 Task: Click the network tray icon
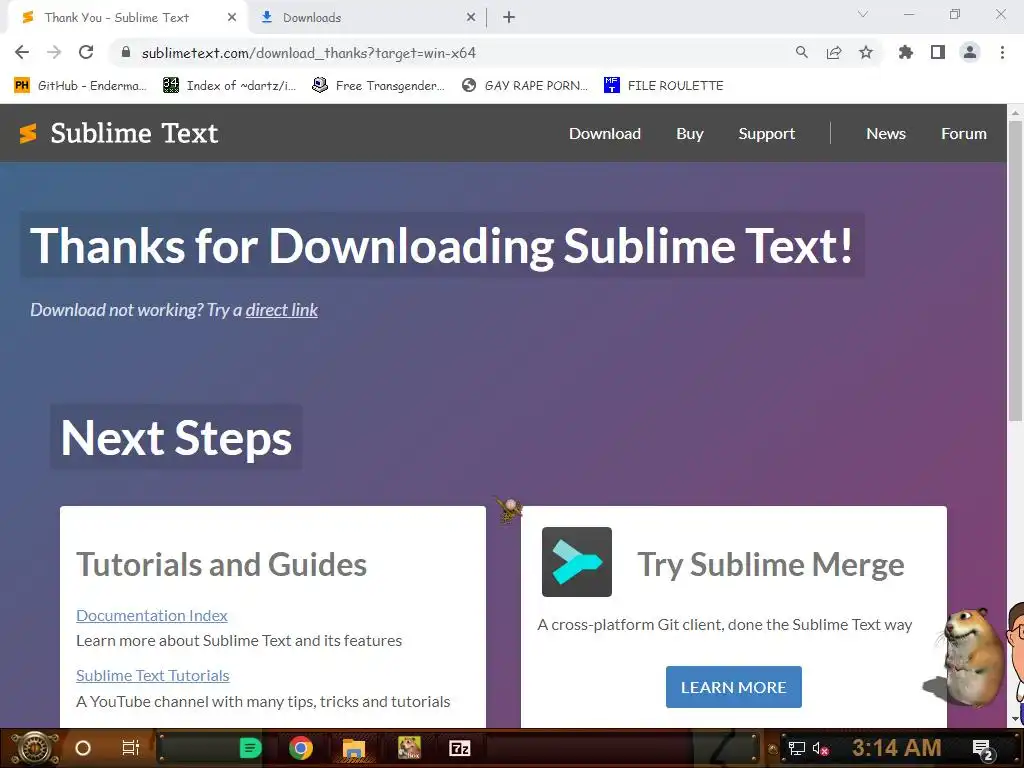797,748
